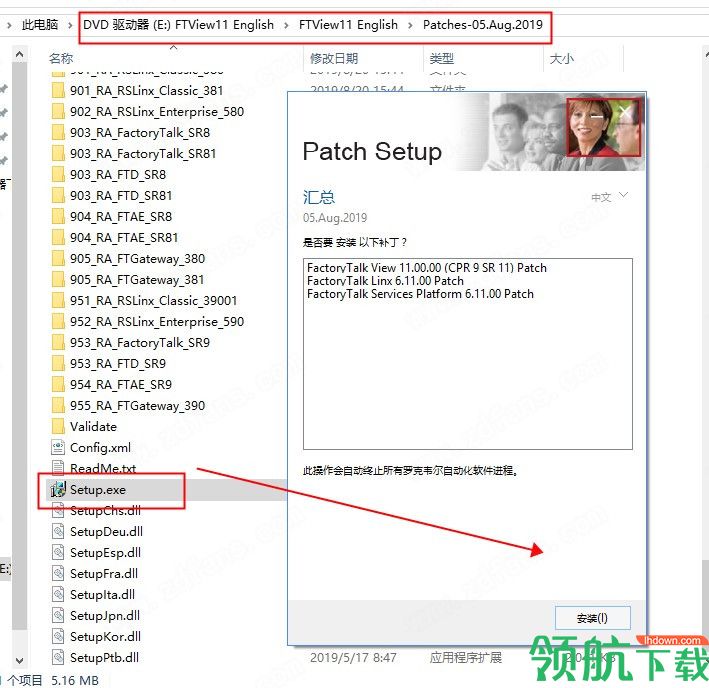Sort by the 大小 column header
This screenshot has width=709, height=688.
(x=562, y=58)
